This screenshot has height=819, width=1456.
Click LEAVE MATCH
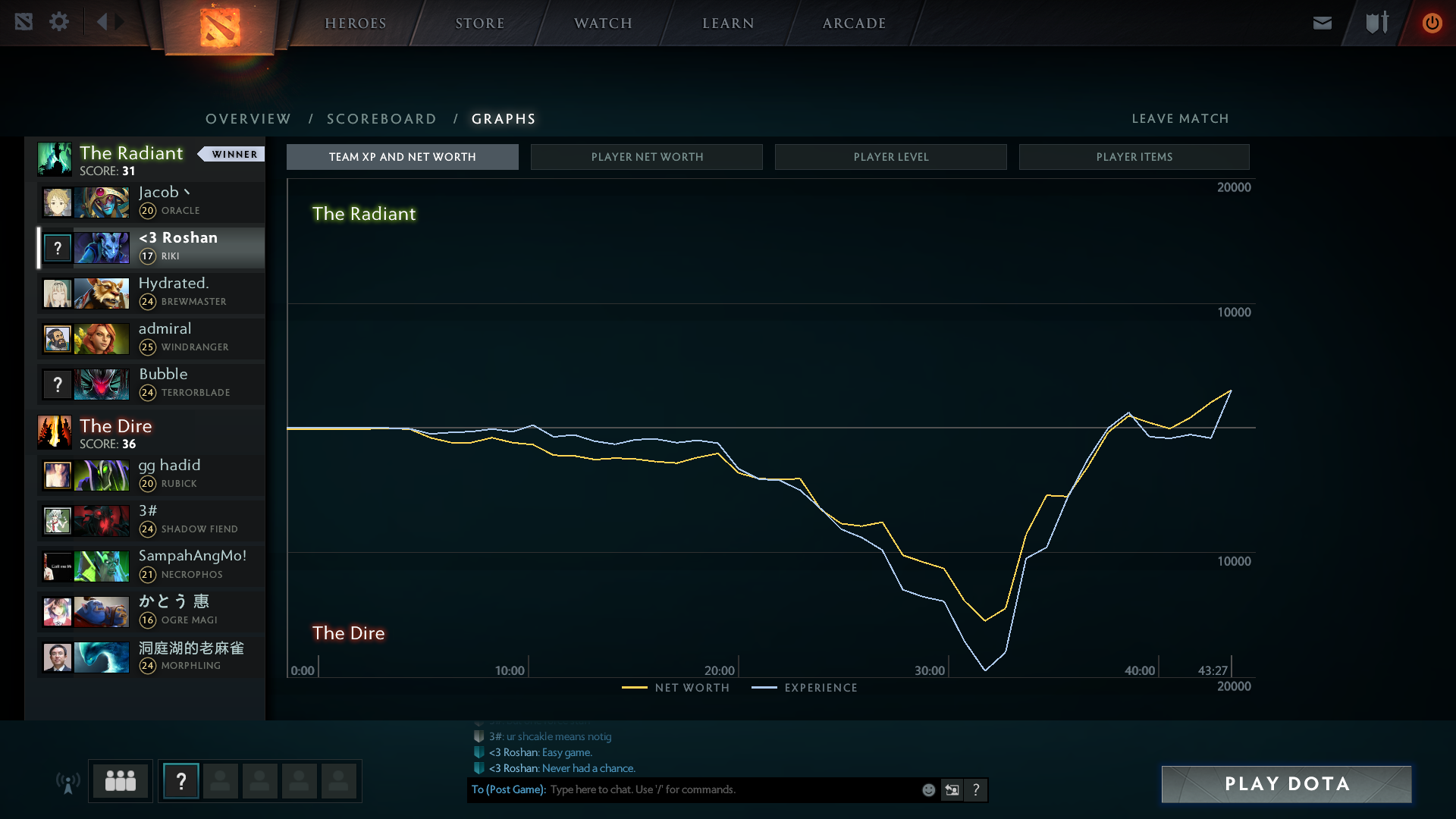(1180, 118)
